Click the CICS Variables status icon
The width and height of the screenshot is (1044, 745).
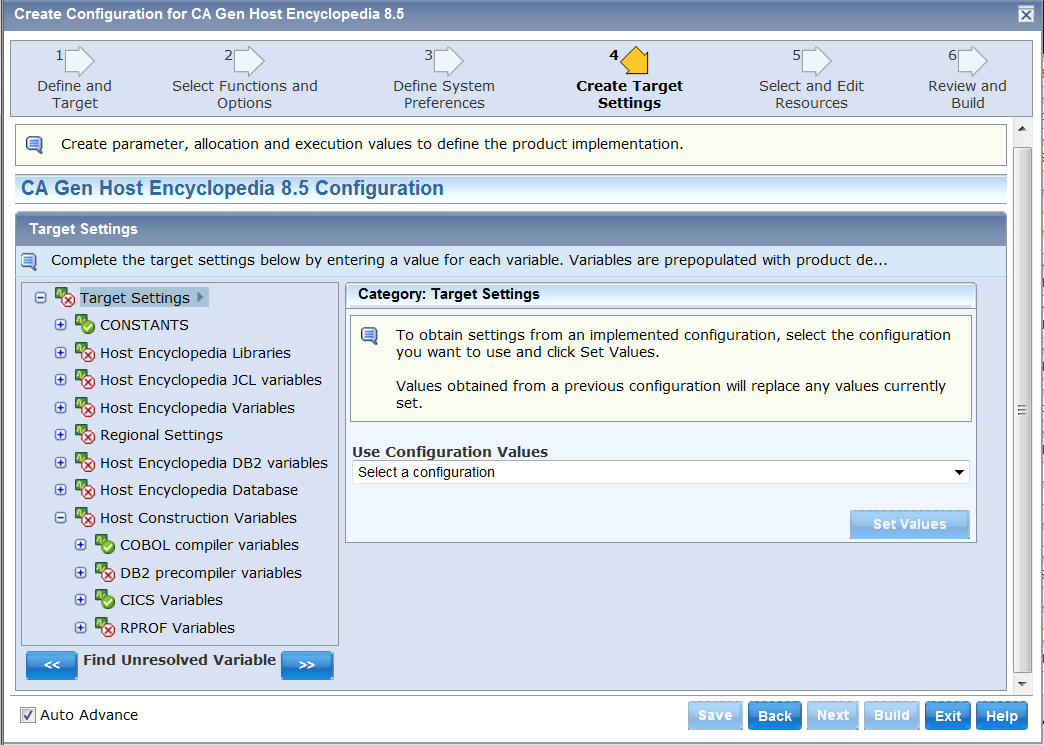(105, 600)
